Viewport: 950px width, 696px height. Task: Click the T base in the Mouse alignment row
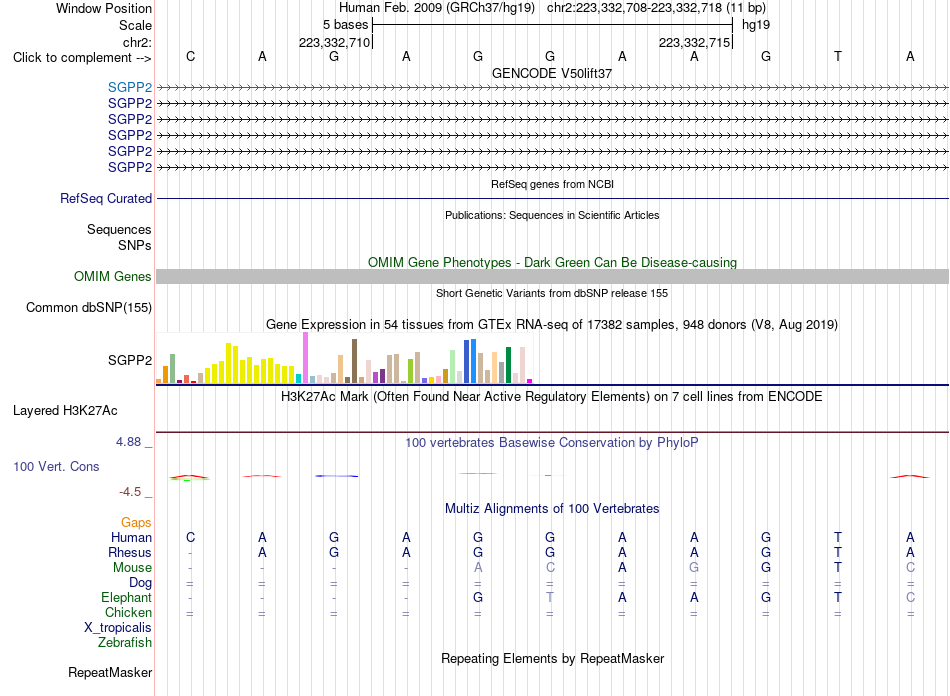(x=838, y=568)
